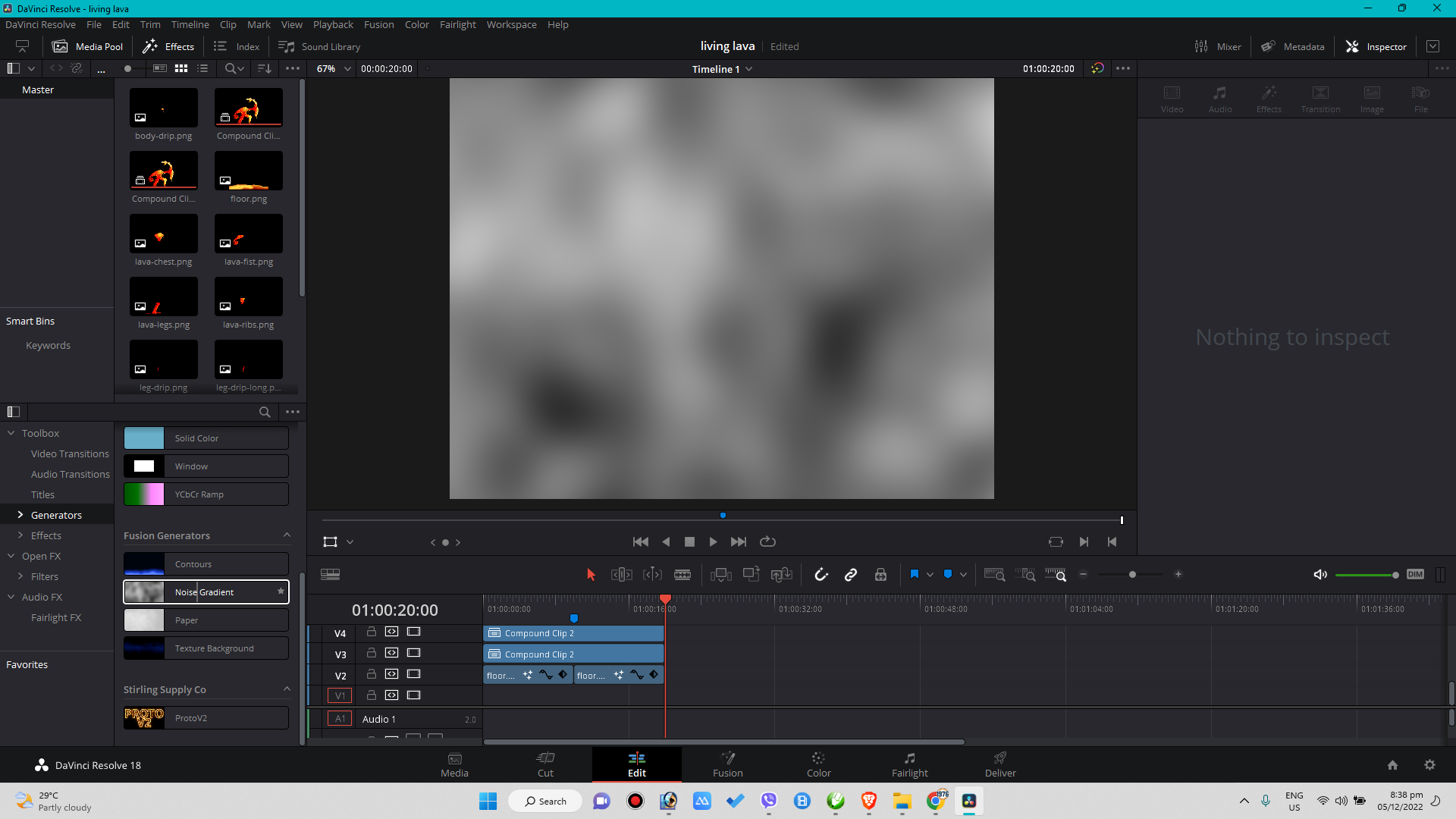Click Custom Zoom icon
Screen dimensions: 1456x819
click(x=1056, y=575)
